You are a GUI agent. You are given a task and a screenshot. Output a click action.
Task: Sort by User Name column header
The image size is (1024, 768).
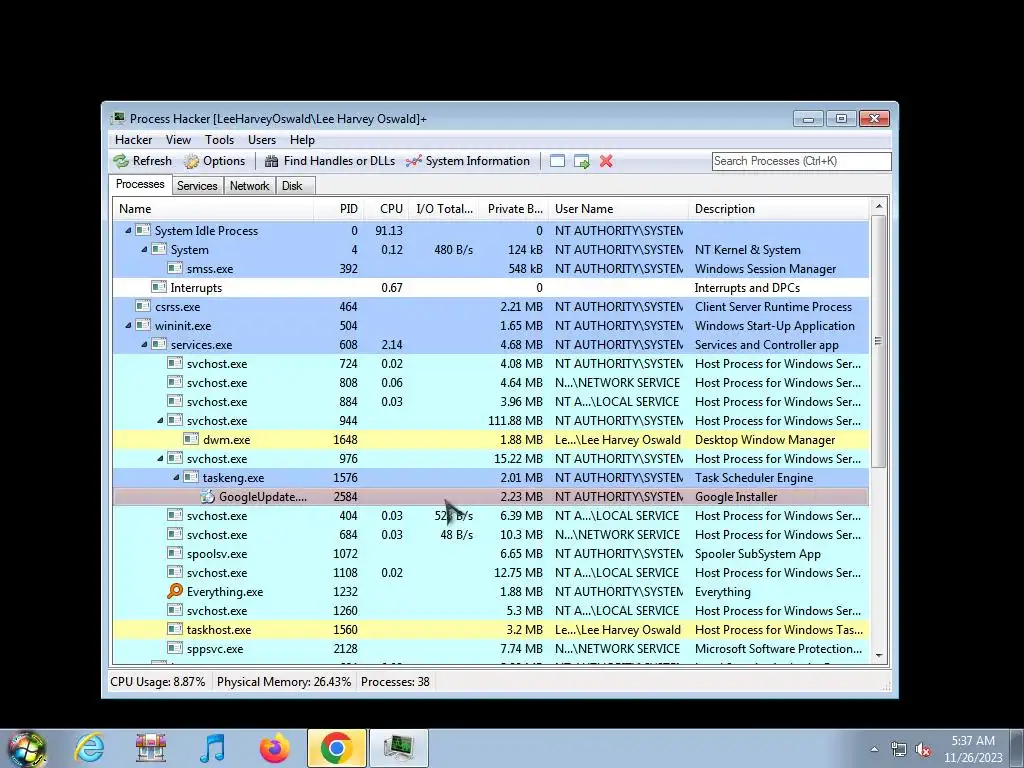618,209
